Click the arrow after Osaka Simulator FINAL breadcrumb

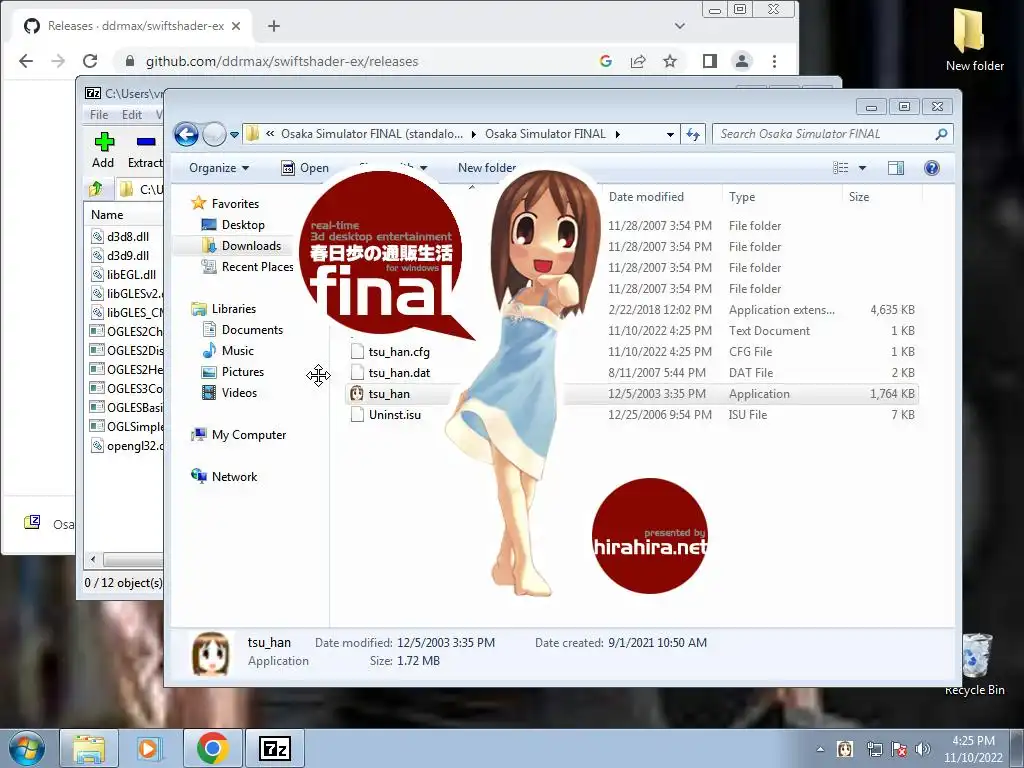tap(617, 135)
